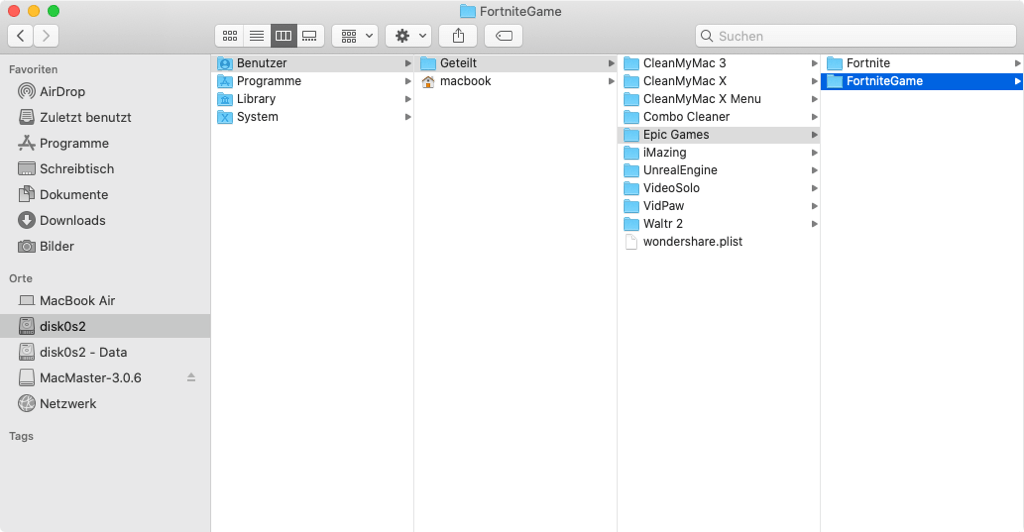Select the Epic Games folder

pos(720,134)
